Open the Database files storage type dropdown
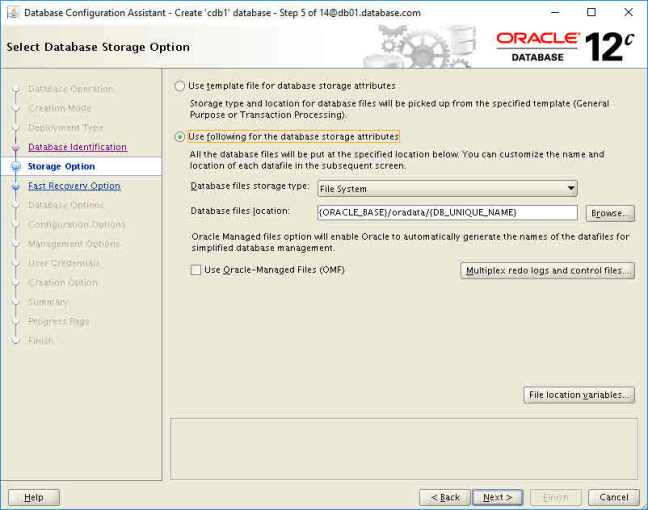The image size is (648, 510). click(x=446, y=188)
